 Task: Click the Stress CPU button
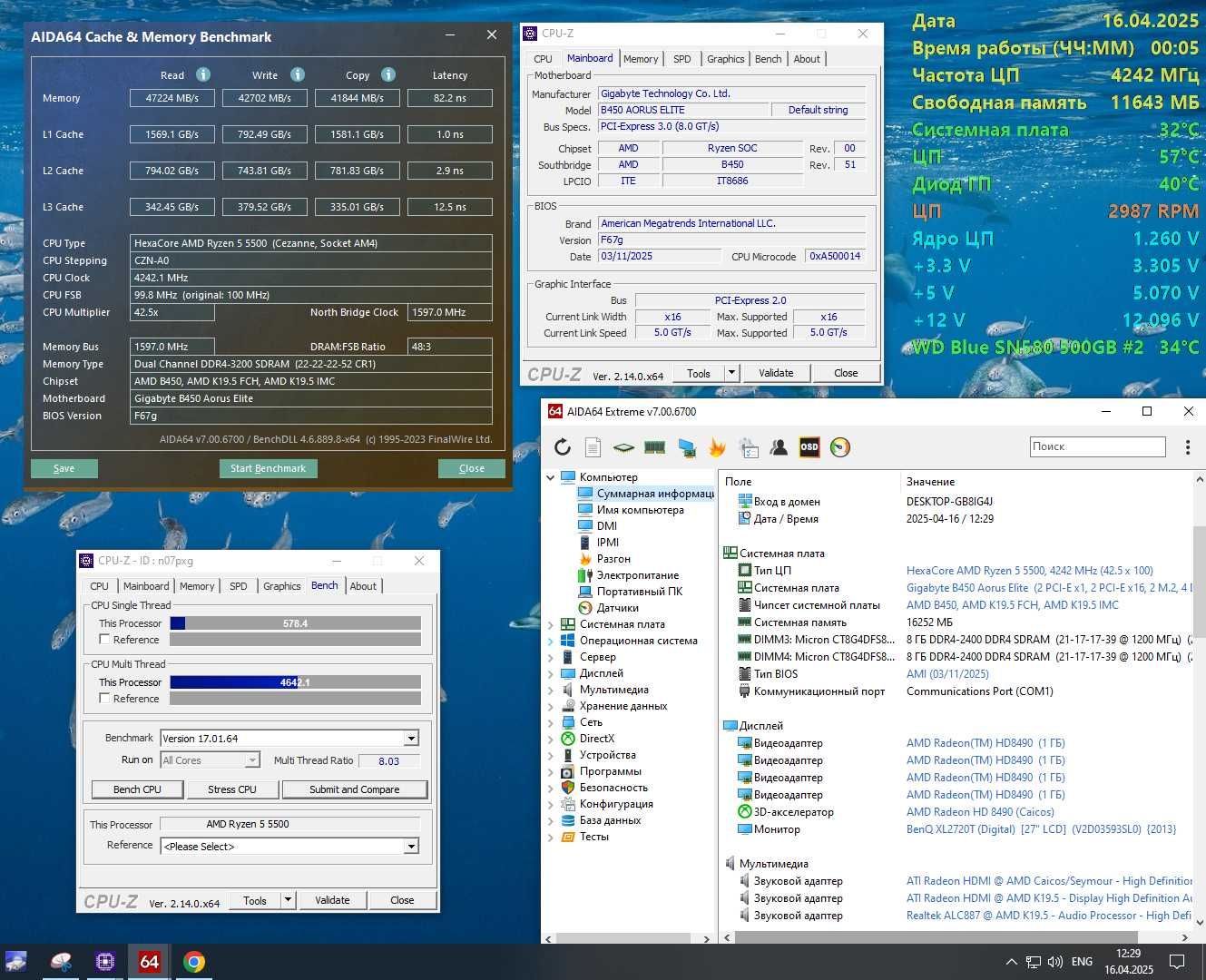(x=232, y=789)
